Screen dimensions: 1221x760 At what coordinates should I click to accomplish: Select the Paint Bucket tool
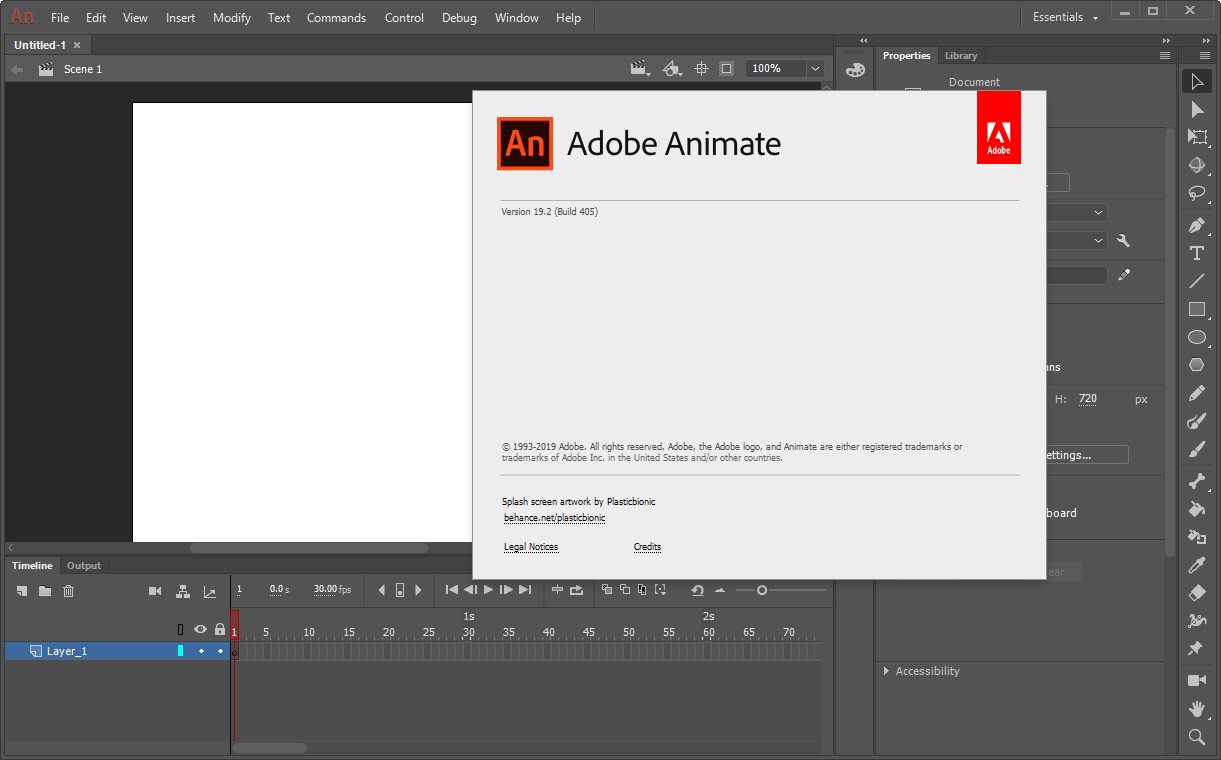tap(1197, 509)
